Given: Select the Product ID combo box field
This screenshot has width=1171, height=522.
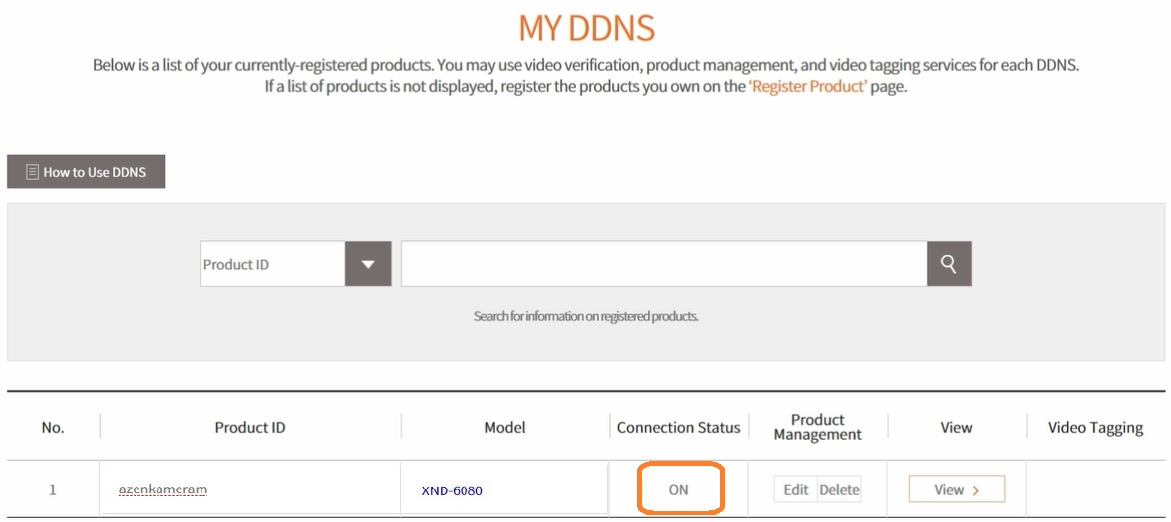Looking at the screenshot, I should [x=296, y=264].
